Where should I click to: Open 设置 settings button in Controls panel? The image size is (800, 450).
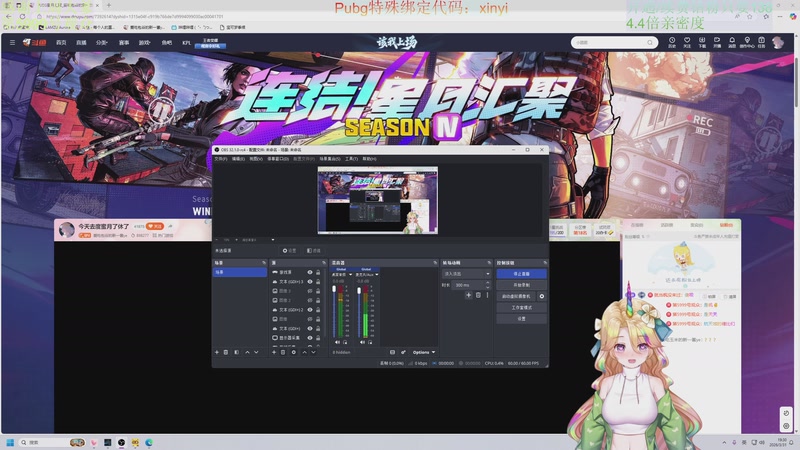click(521, 319)
